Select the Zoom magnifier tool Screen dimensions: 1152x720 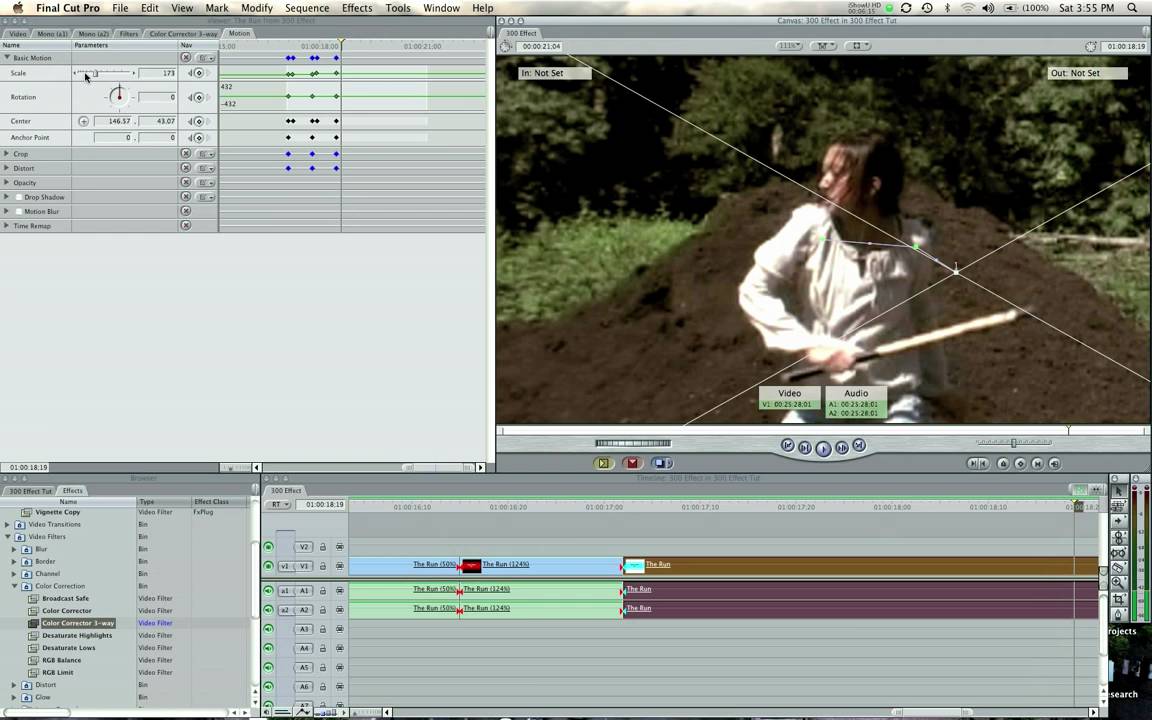pos(1118,583)
